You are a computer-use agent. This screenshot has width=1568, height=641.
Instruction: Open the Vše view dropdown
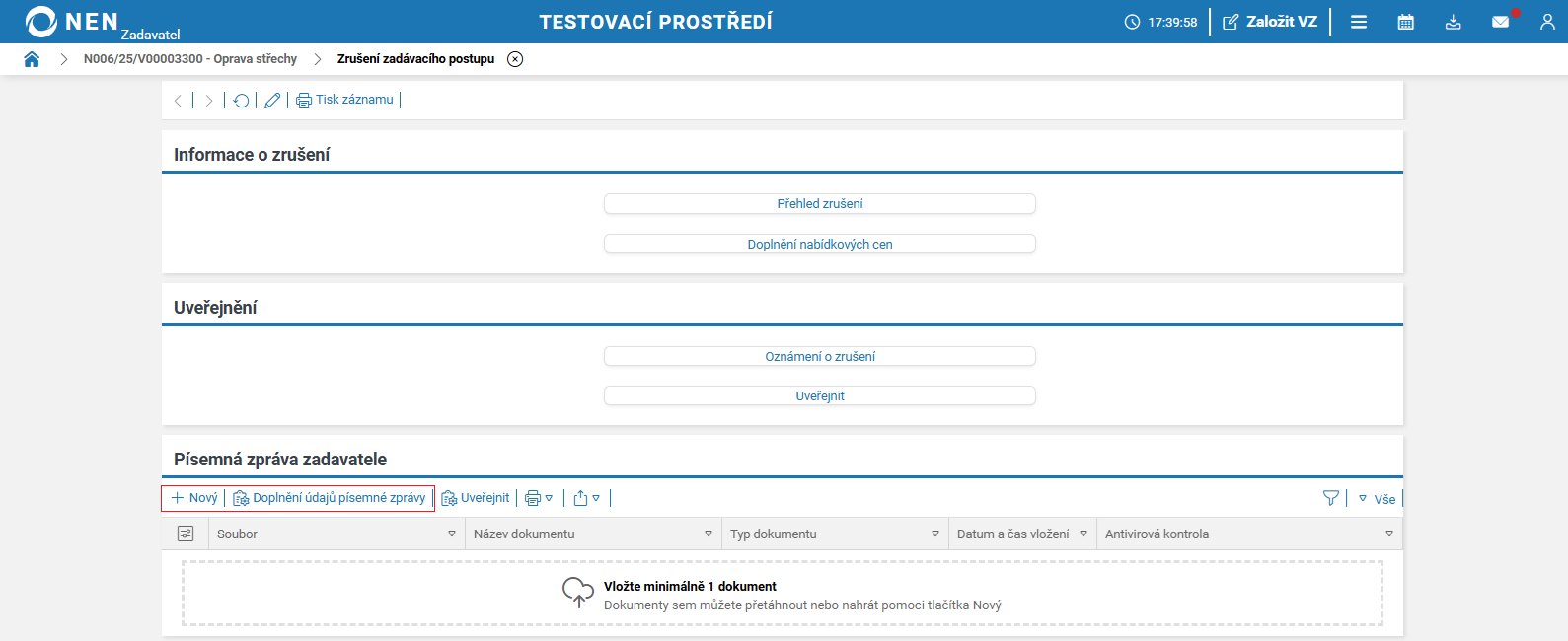pos(1377,499)
